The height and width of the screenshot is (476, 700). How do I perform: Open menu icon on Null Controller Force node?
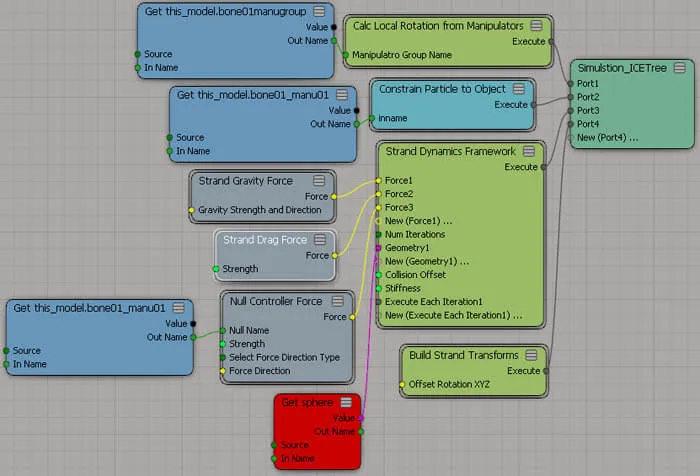(x=338, y=301)
